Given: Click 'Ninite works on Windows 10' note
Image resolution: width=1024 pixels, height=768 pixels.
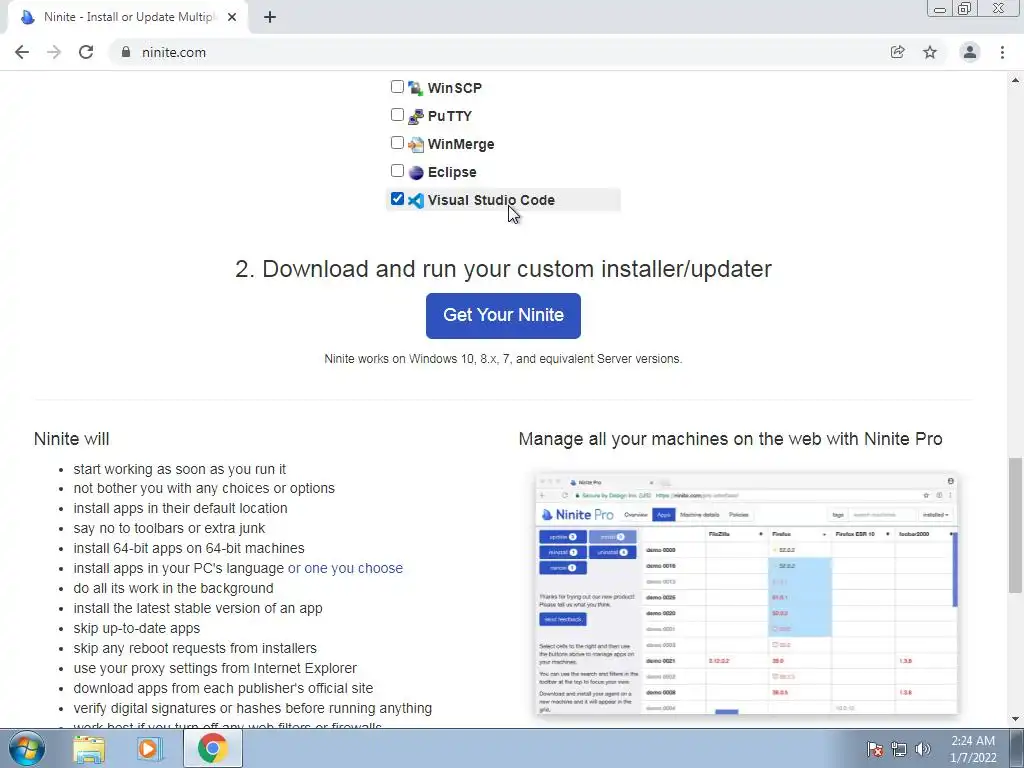Looking at the screenshot, I should point(503,359).
